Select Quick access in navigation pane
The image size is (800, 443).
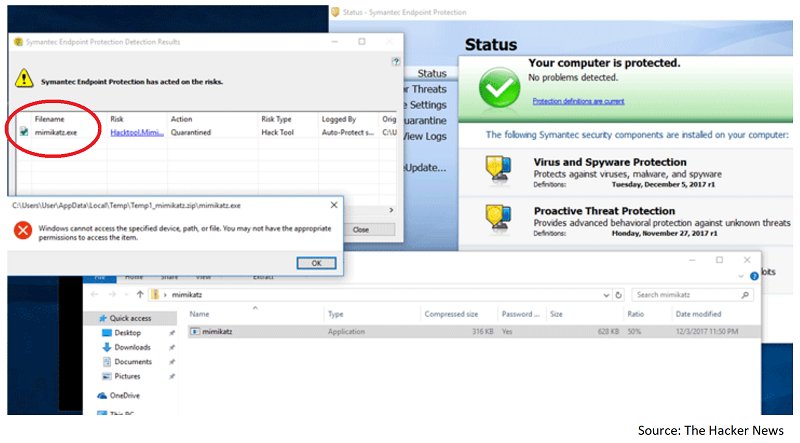click(130, 318)
